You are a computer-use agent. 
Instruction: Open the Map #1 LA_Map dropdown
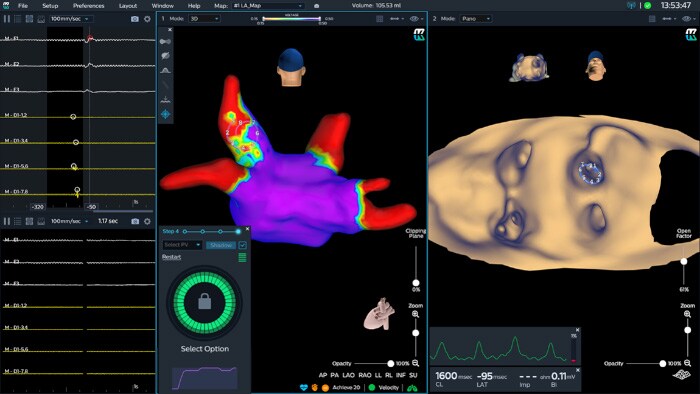click(267, 6)
